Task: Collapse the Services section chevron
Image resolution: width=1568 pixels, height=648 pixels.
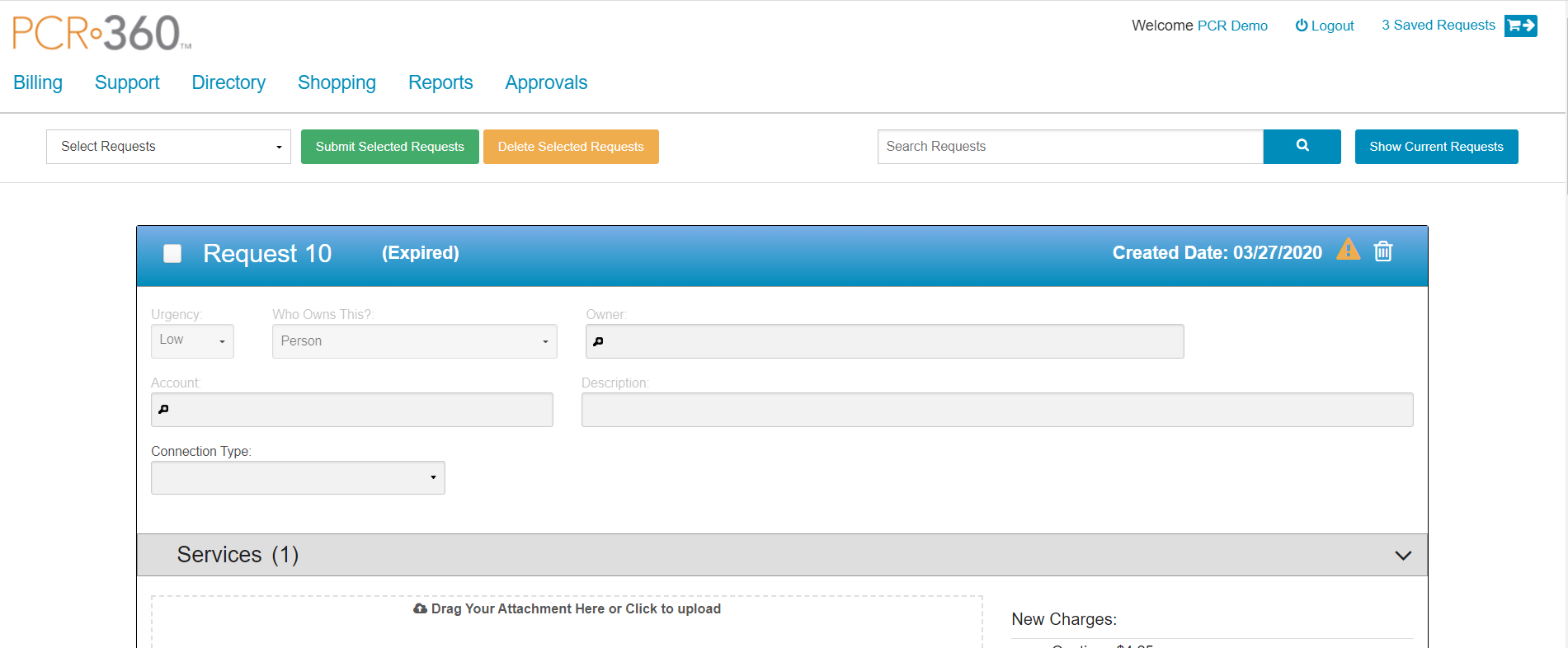Action: (1402, 556)
